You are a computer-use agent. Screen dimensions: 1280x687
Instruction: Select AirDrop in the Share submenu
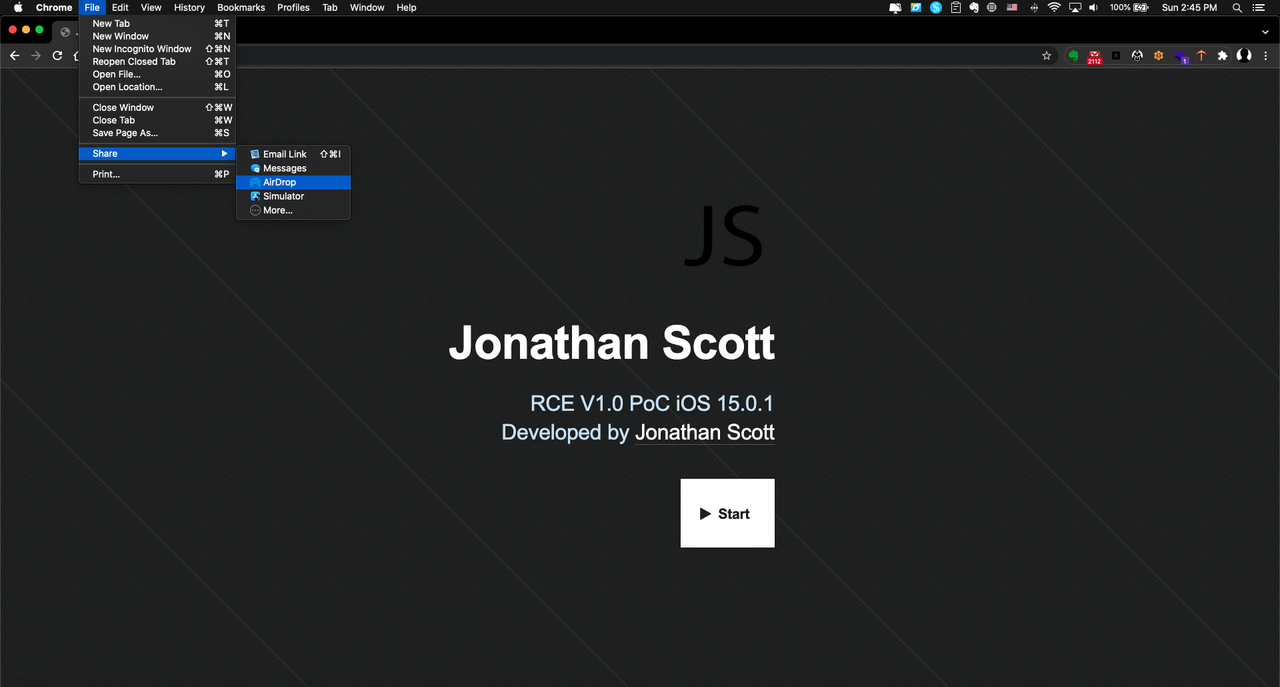click(x=293, y=182)
